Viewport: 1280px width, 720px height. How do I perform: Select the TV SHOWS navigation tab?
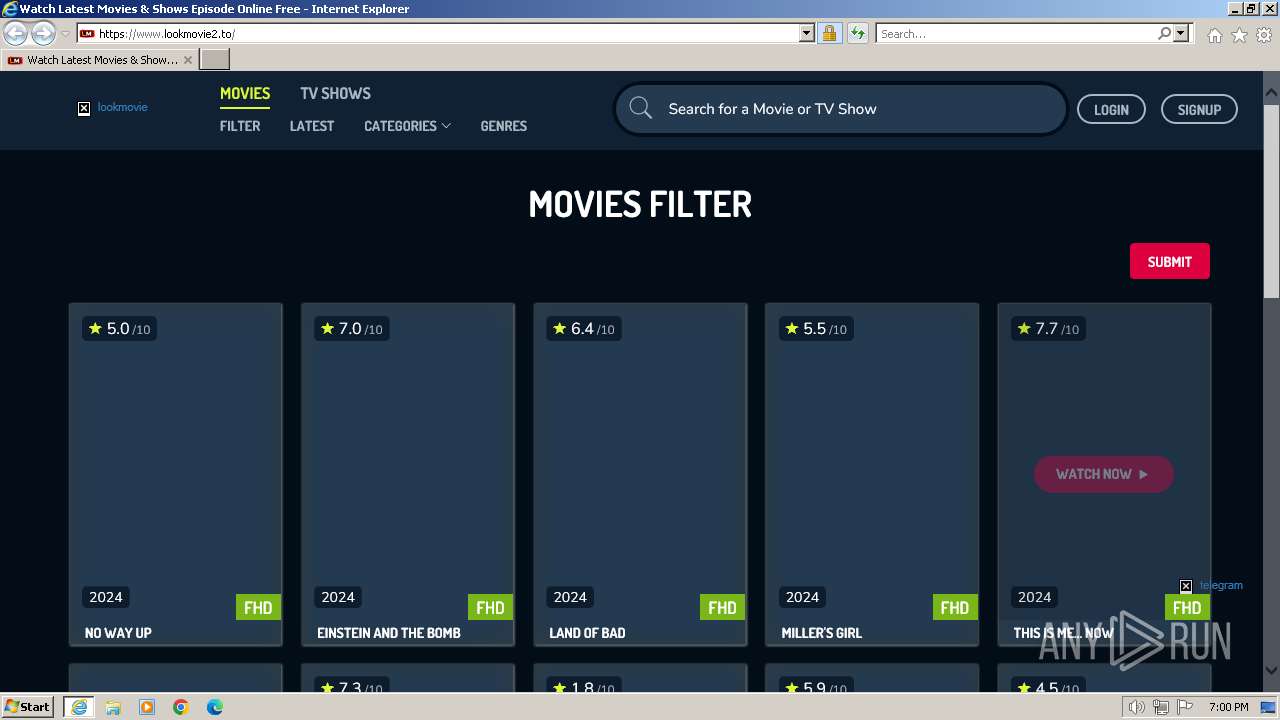[x=335, y=93]
